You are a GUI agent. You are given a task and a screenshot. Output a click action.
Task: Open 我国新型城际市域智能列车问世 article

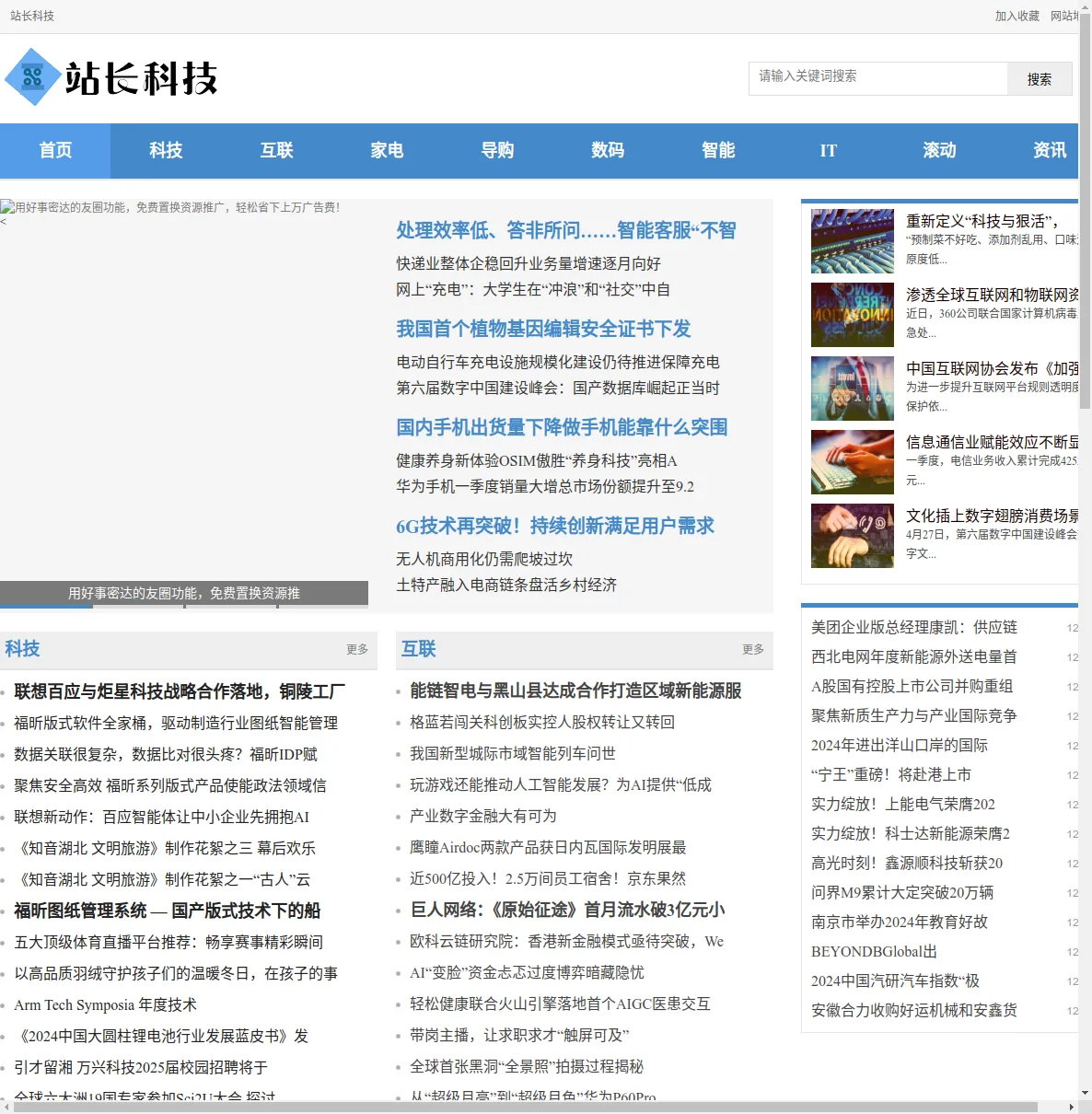pos(513,753)
